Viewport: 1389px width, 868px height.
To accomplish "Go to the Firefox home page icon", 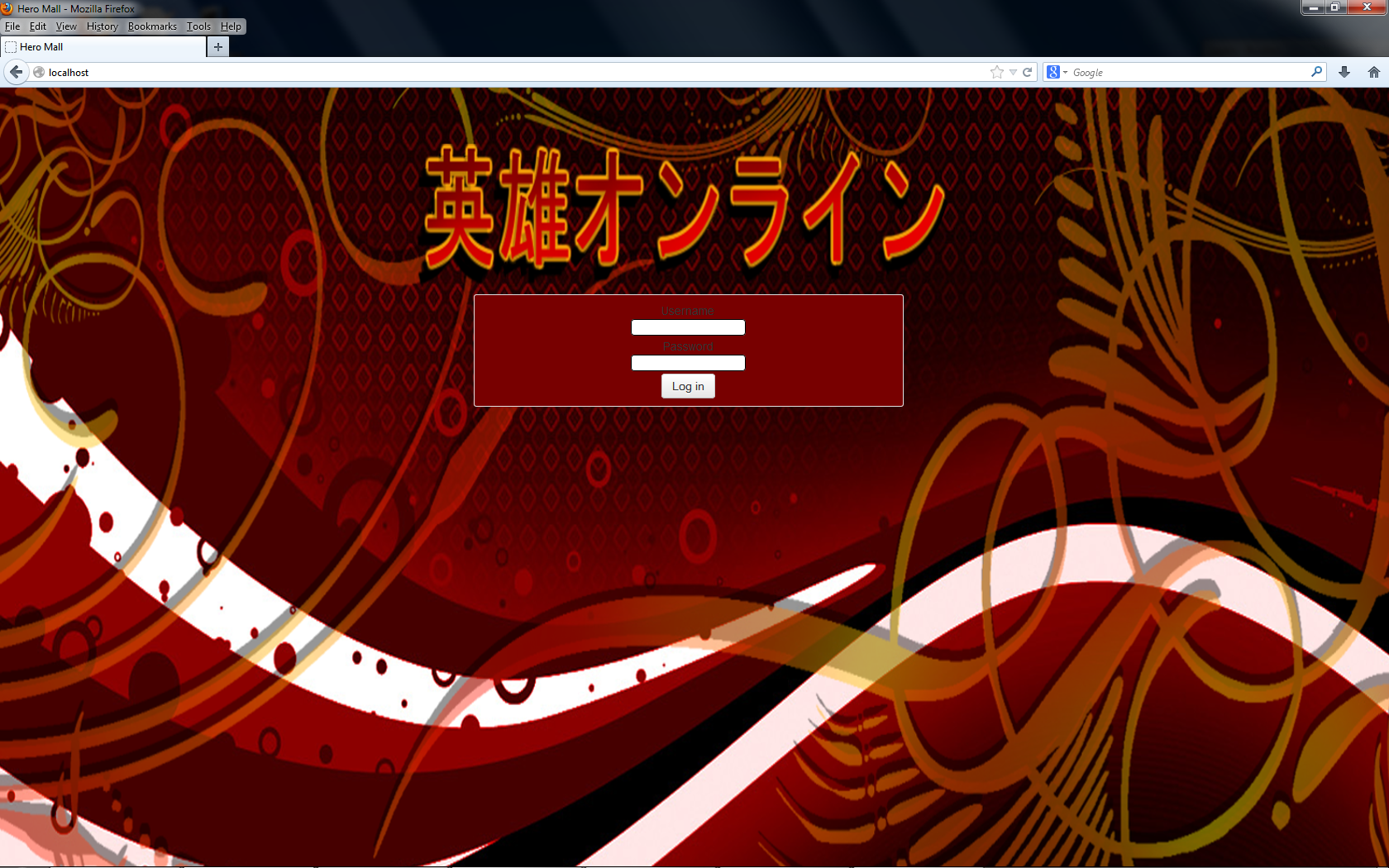I will (x=1374, y=72).
